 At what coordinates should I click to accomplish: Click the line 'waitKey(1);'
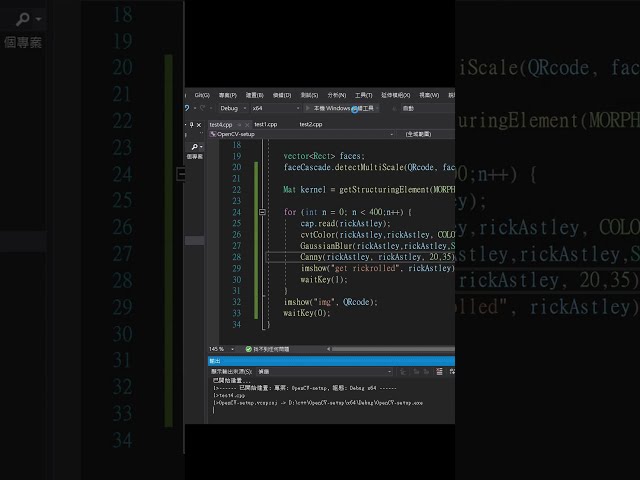pos(324,280)
